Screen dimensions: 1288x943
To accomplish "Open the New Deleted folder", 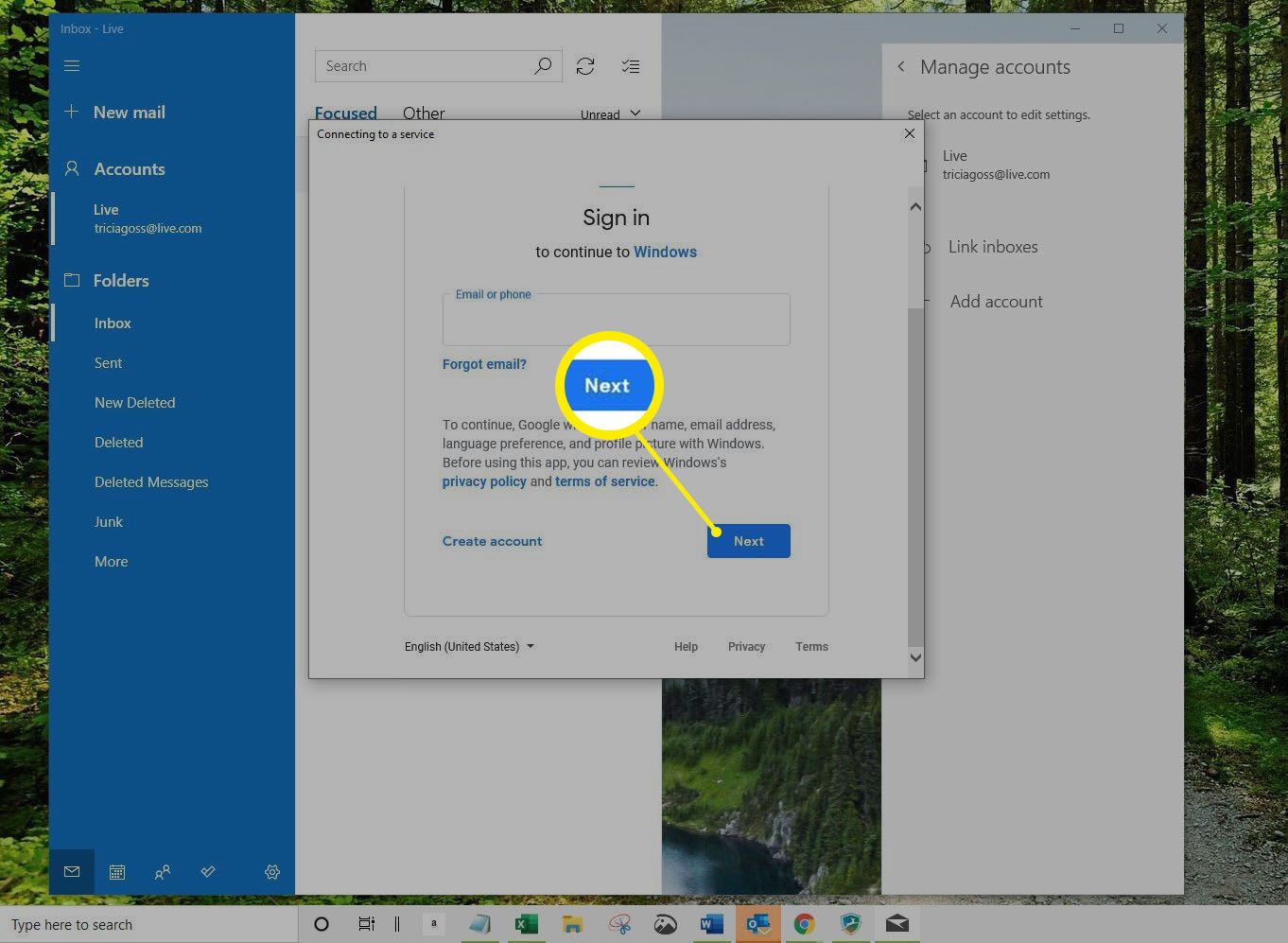I will [134, 403].
